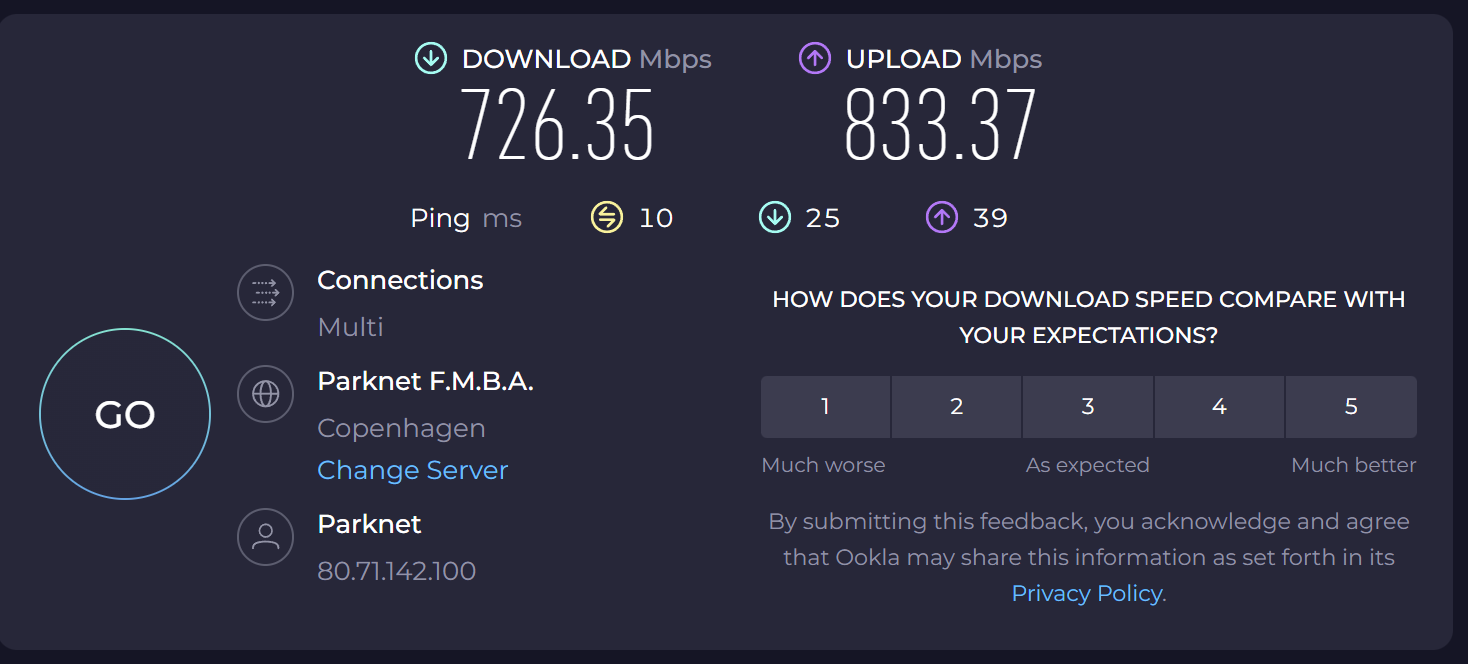Select rating 2 for download speed
Screen dimensions: 1468x664
click(x=956, y=407)
